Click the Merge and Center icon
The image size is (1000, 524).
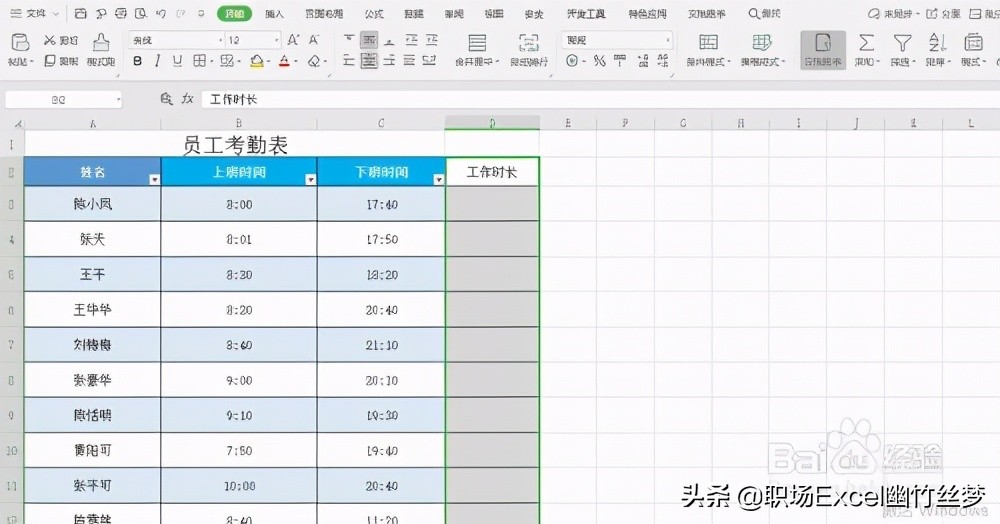477,43
